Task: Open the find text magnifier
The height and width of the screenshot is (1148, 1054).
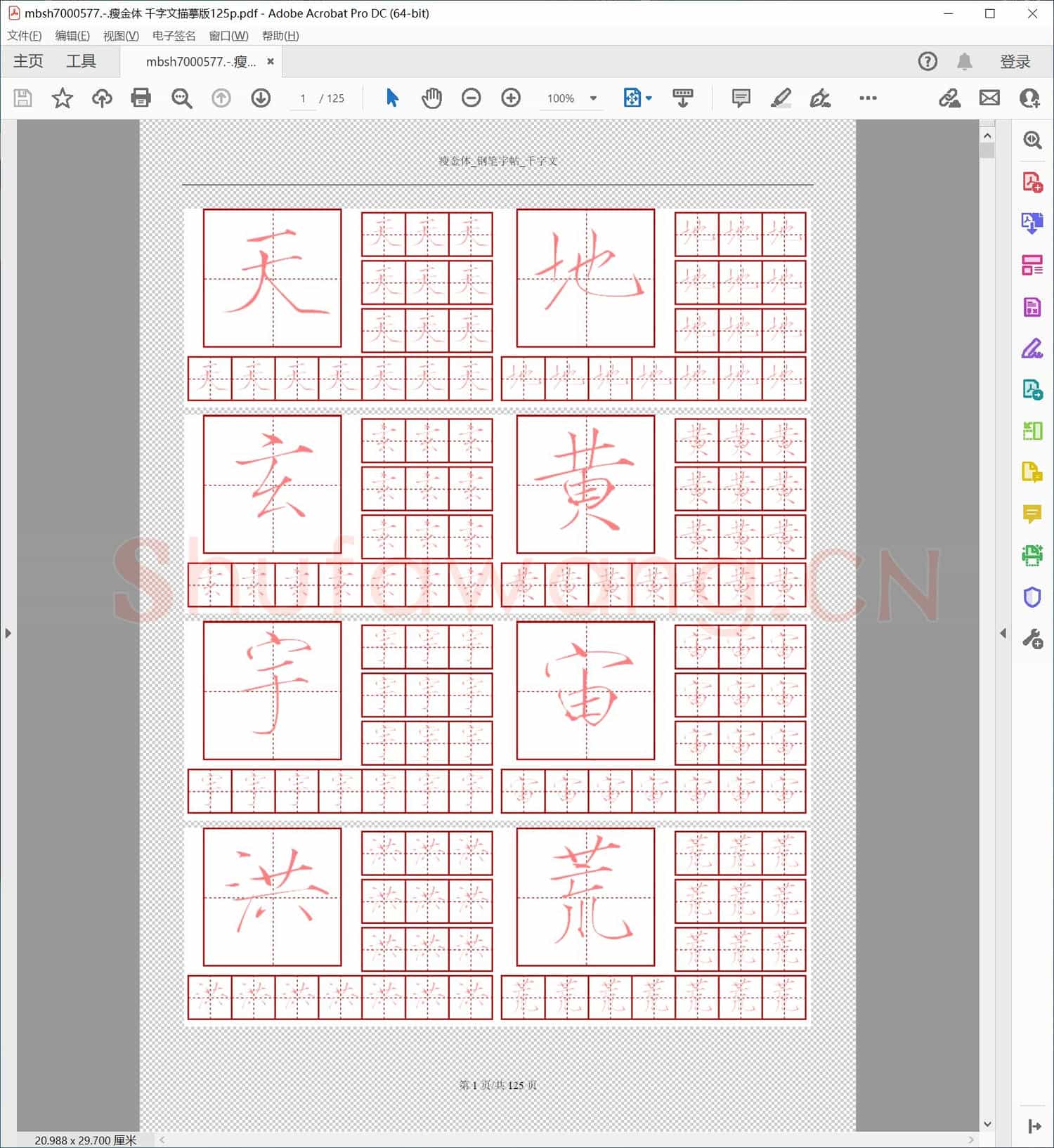Action: 181,98
